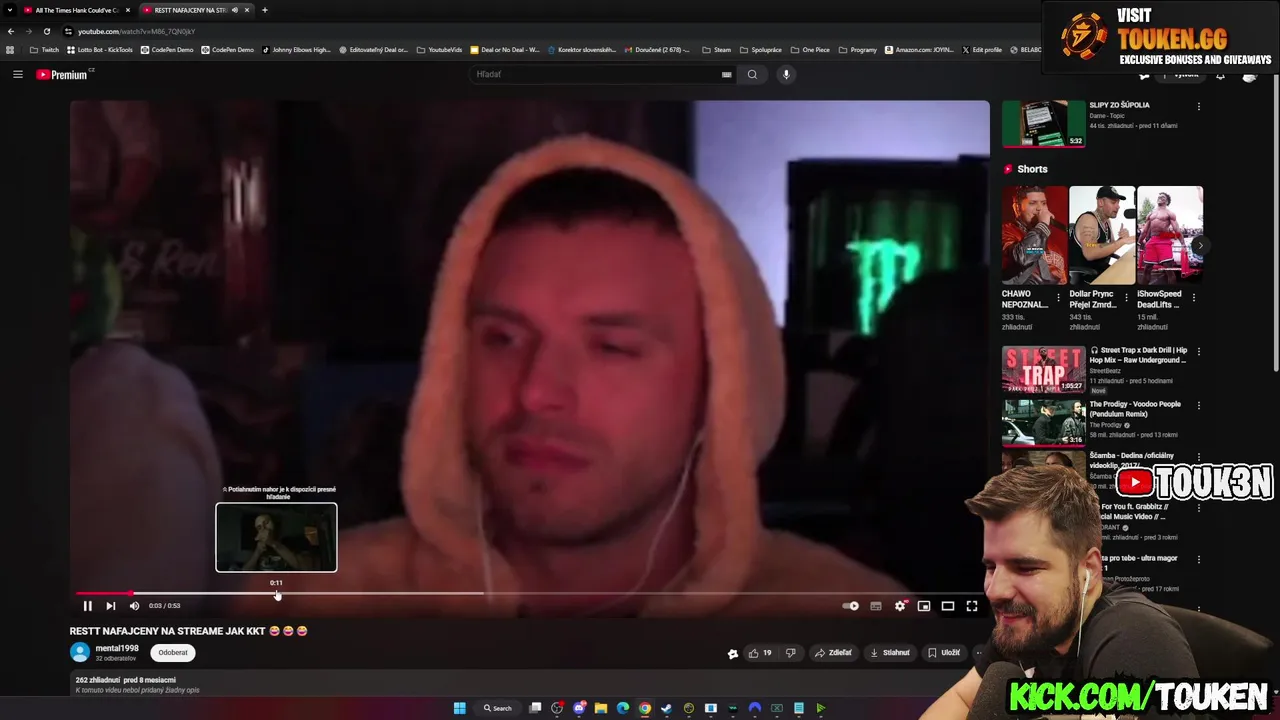
Task: Go back in browser history
Action: coord(10,31)
